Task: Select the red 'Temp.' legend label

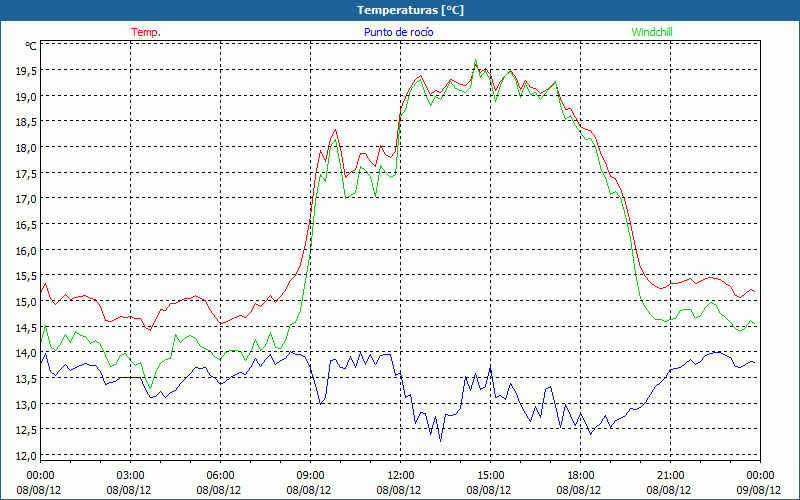Action: pyautogui.click(x=146, y=32)
